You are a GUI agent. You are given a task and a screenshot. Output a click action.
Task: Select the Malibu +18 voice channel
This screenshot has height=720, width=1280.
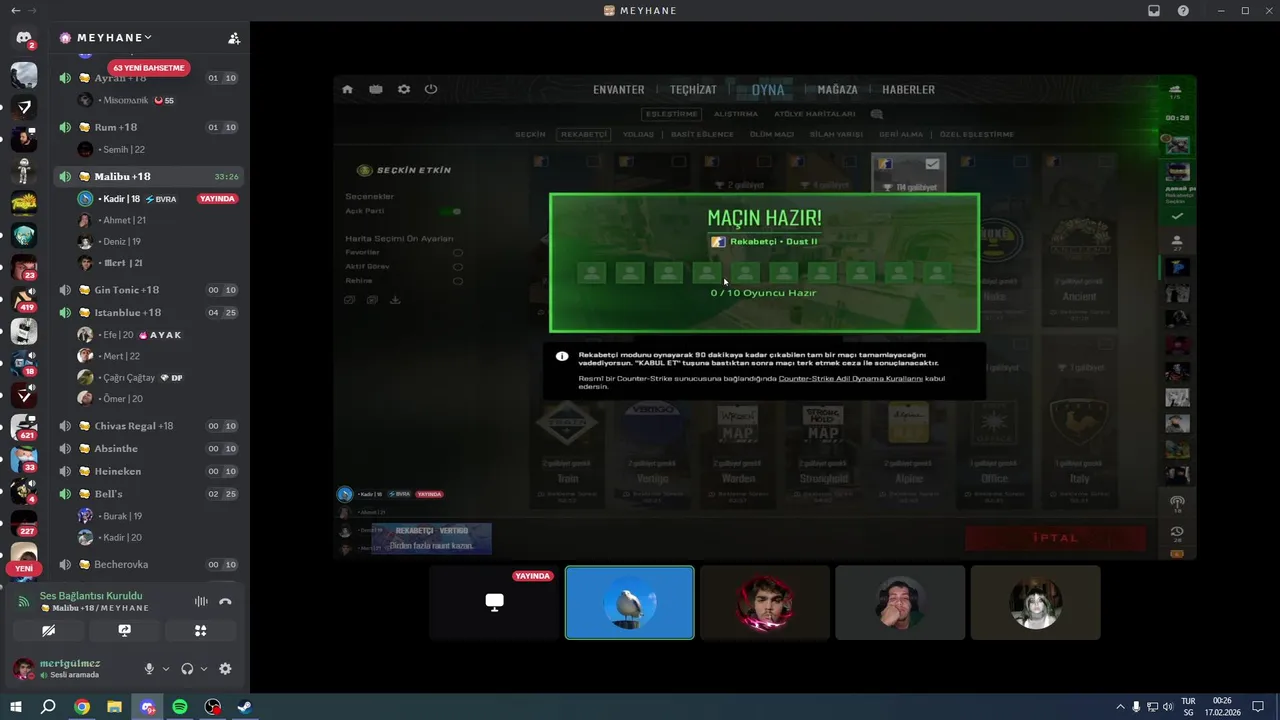(x=150, y=176)
